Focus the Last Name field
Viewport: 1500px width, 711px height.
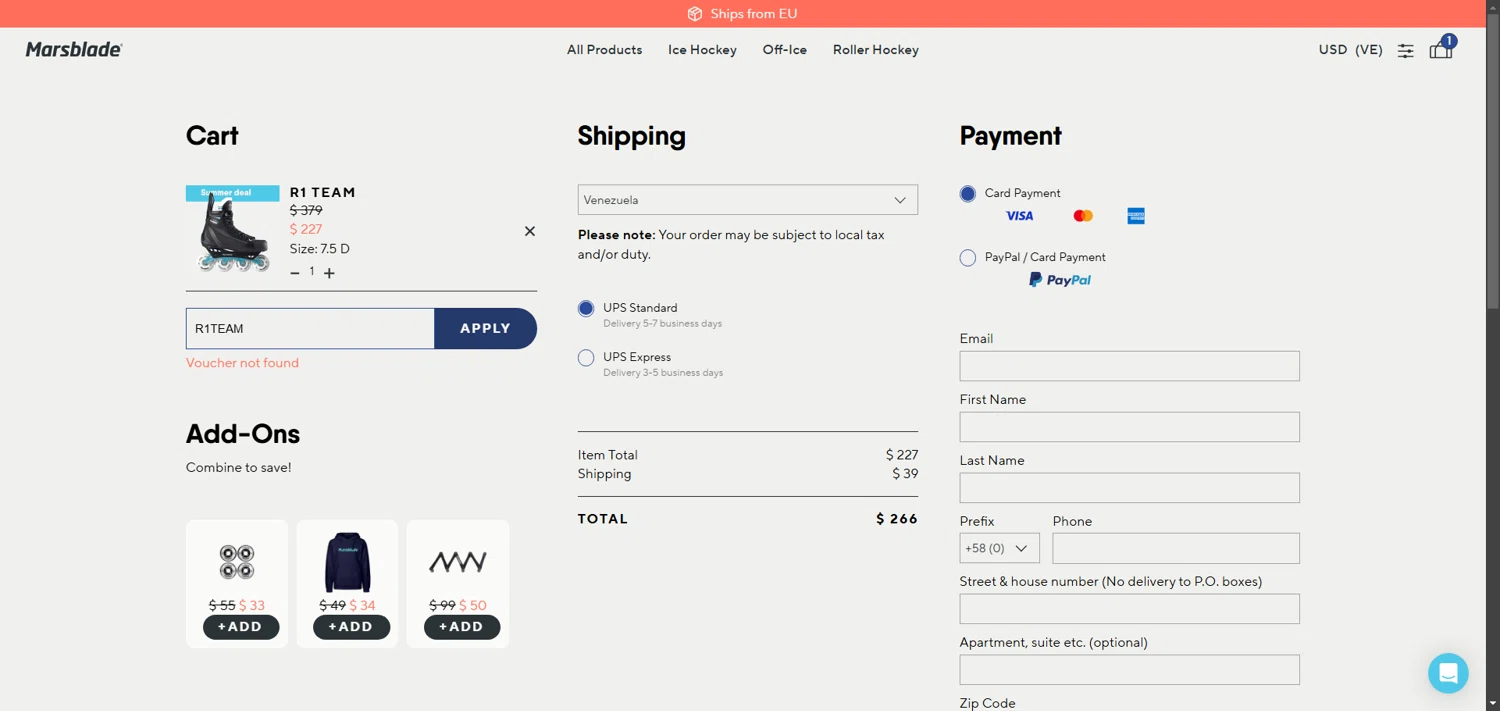(1130, 488)
